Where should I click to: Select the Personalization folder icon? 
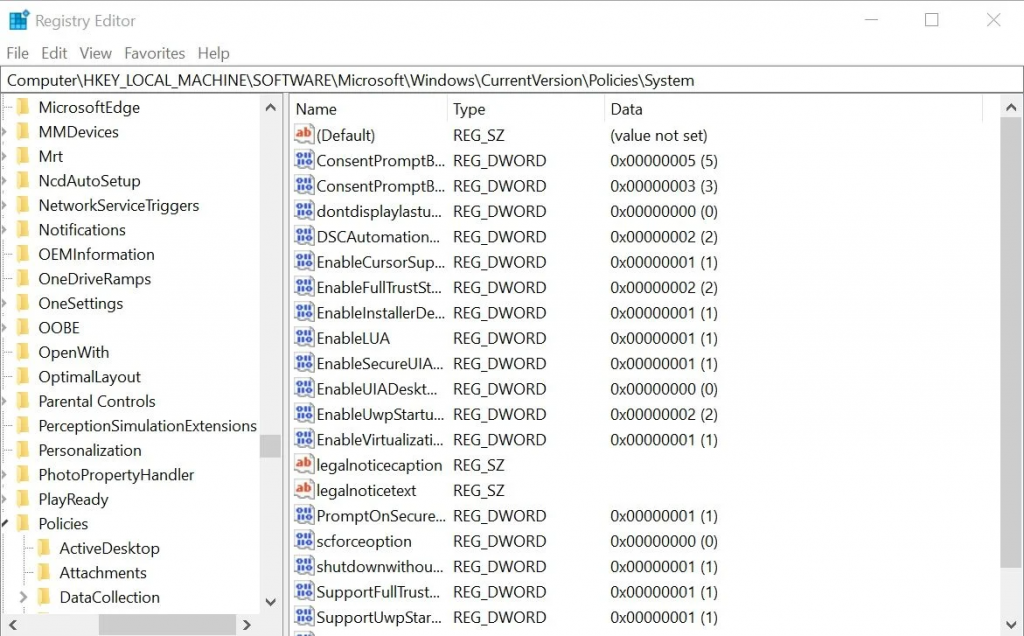click(23, 450)
